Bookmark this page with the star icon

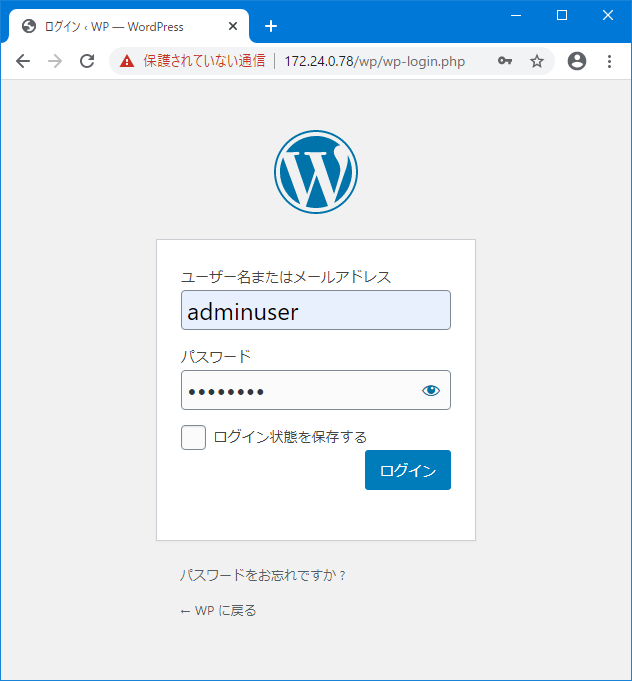(537, 61)
